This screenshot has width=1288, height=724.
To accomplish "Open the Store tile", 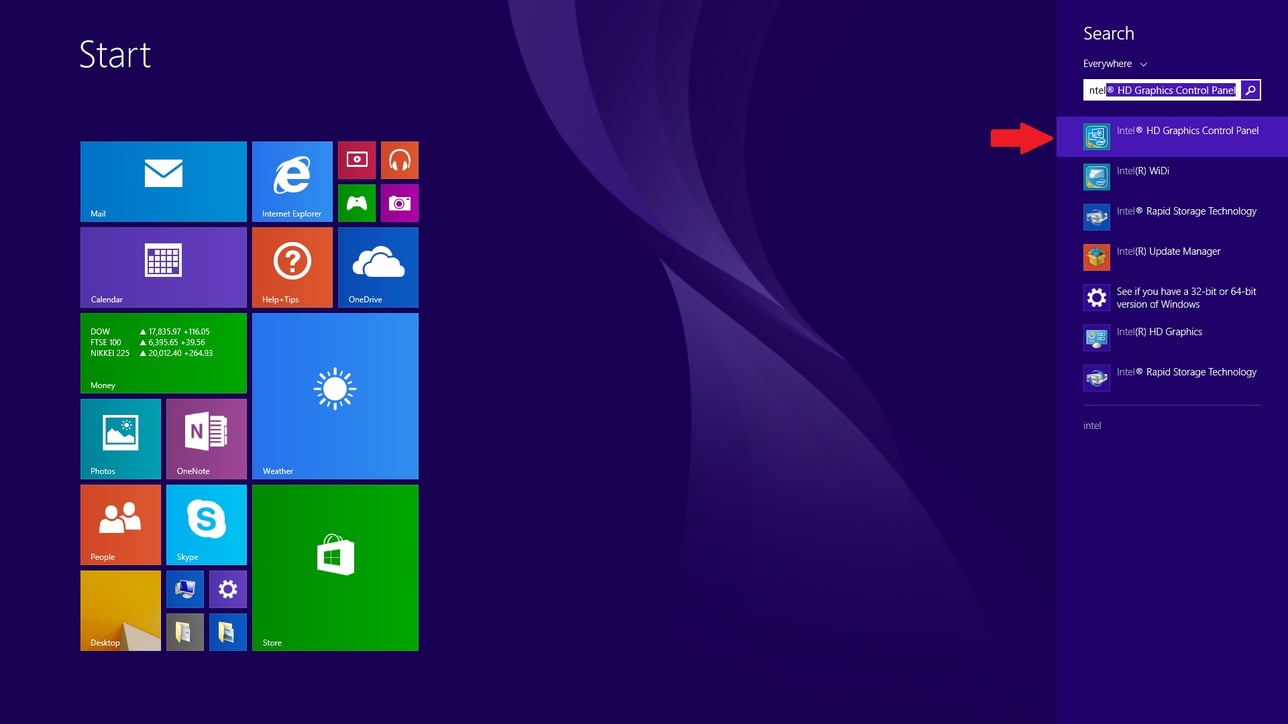I will [335, 568].
